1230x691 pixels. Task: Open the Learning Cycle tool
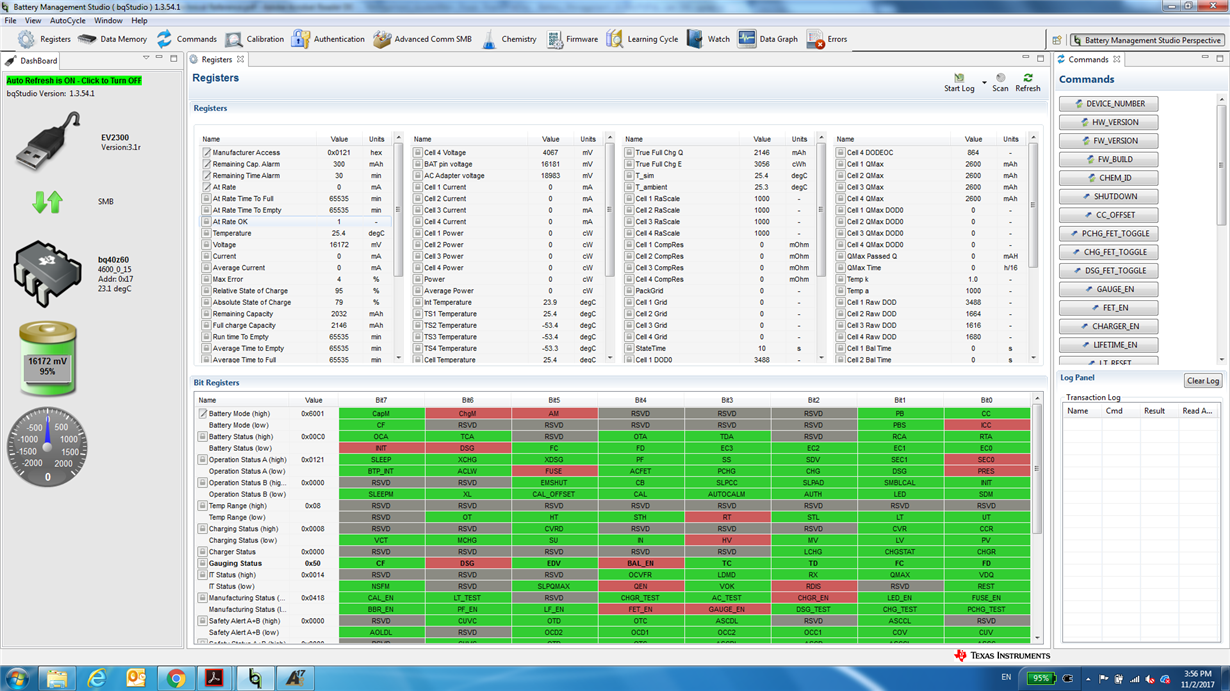coord(642,39)
